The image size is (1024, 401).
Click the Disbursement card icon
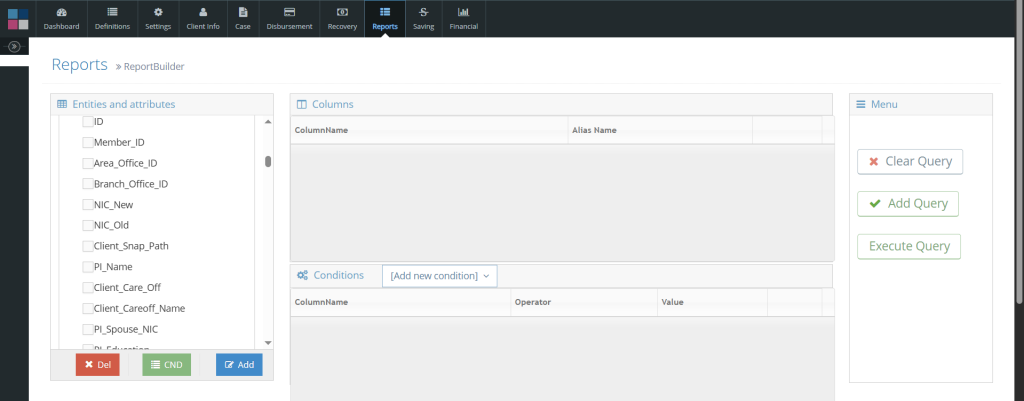(x=290, y=12)
